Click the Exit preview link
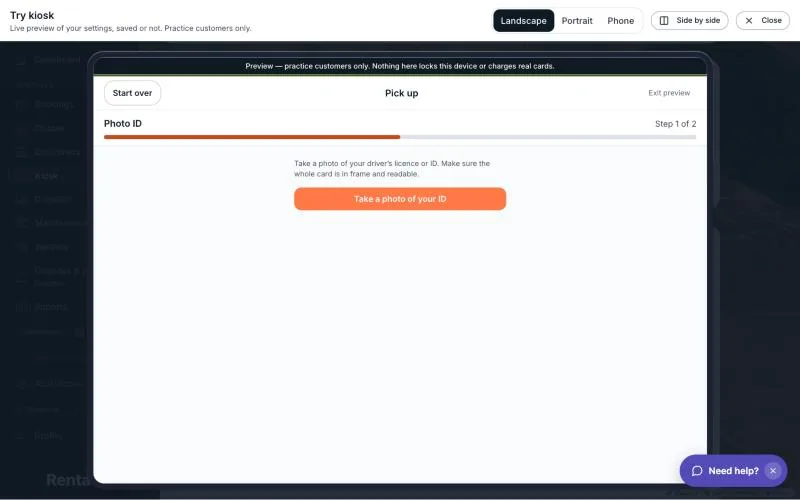This screenshot has width=800, height=500. (669, 93)
